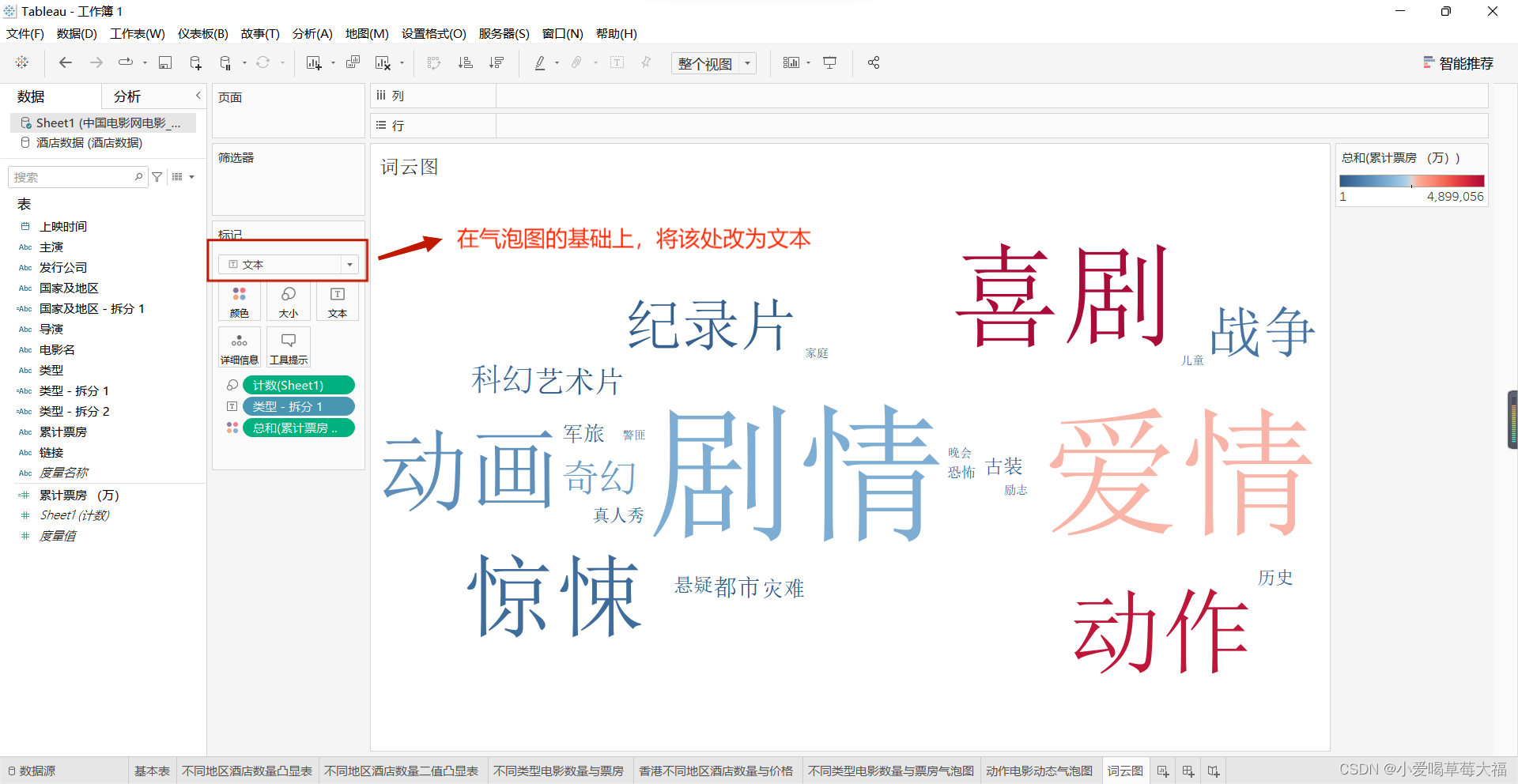Click the fix axes pin icon
The width and height of the screenshot is (1518, 784).
[646, 62]
